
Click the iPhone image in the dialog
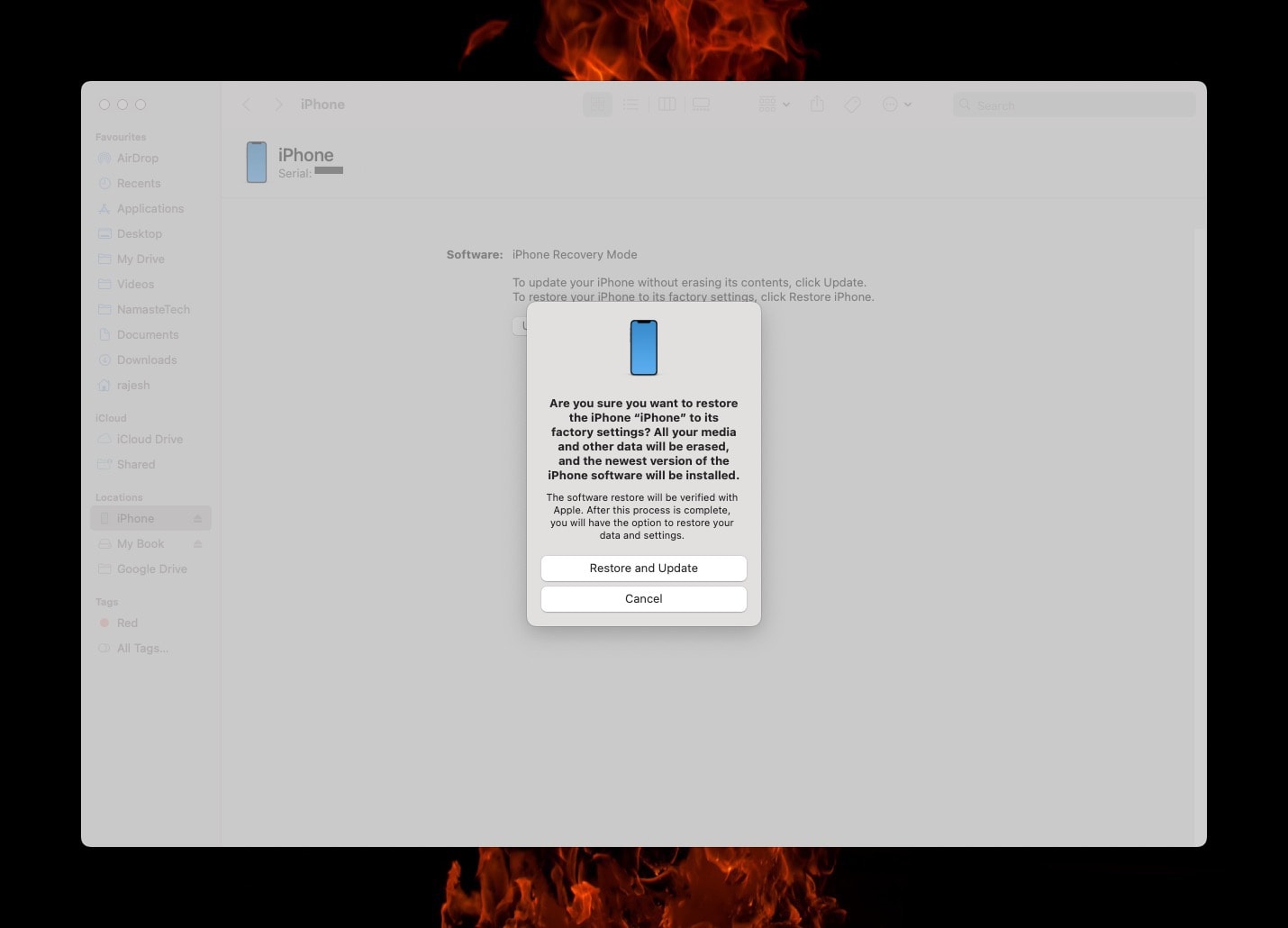click(644, 348)
